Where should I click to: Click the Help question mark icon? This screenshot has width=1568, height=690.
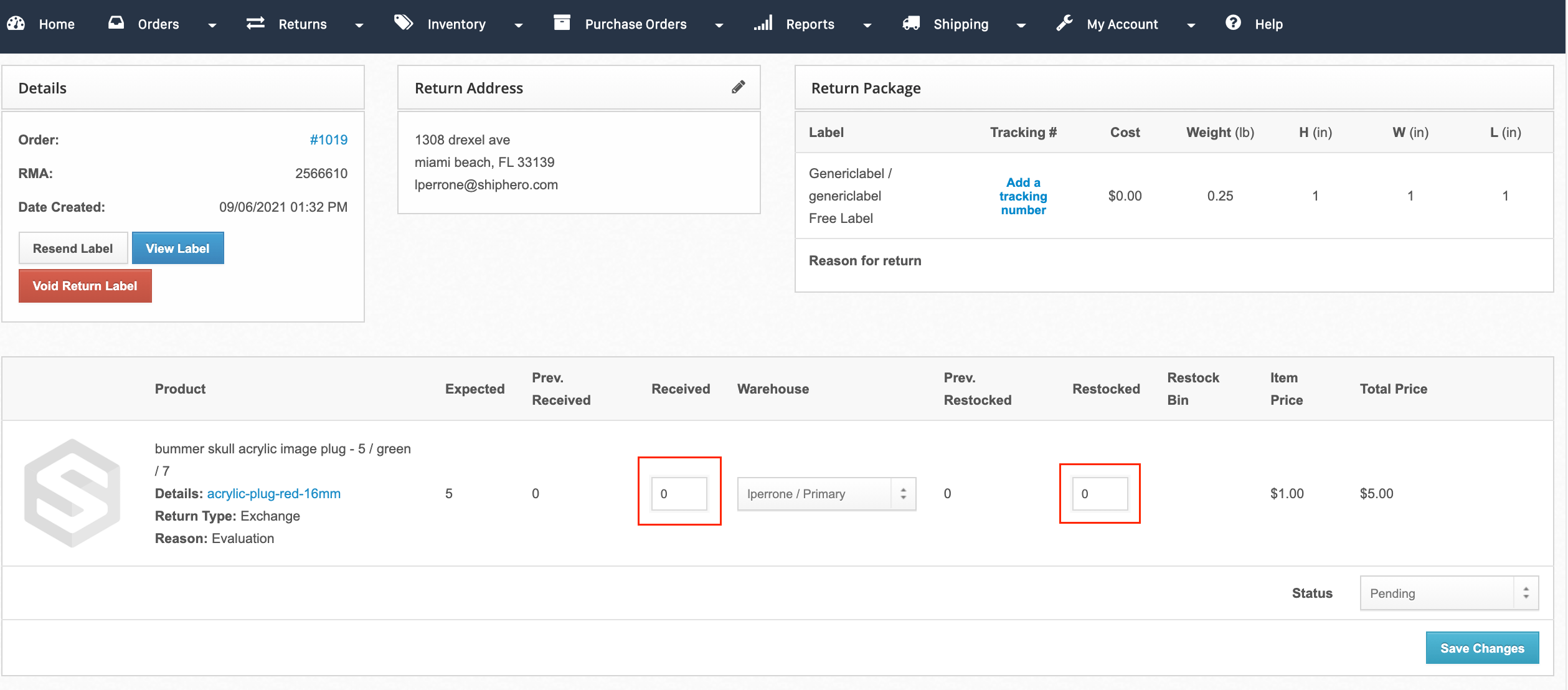click(1233, 23)
